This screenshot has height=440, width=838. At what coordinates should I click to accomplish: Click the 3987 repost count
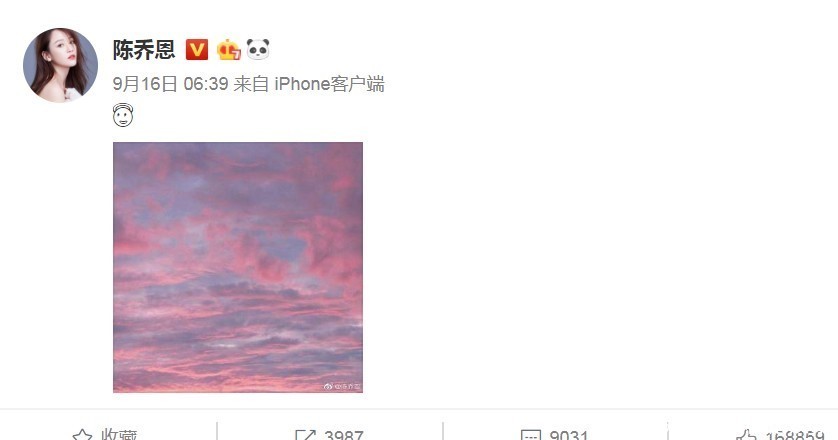point(344,435)
